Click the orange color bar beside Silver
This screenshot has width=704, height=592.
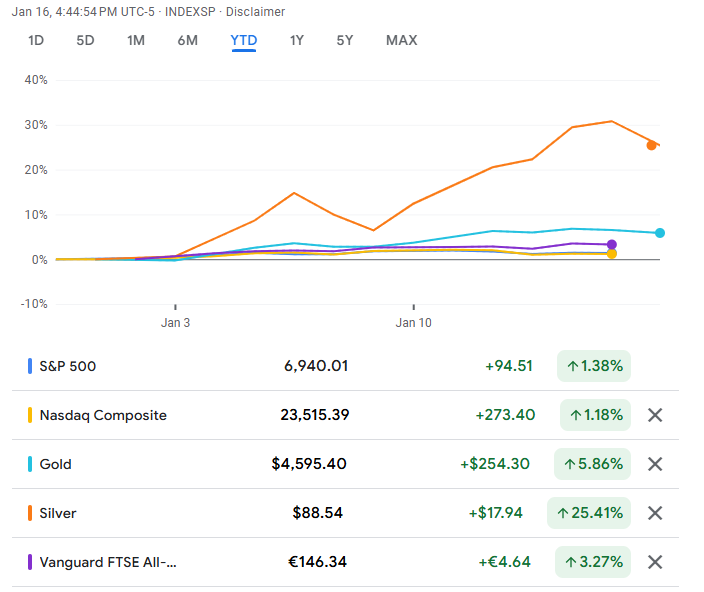30,513
